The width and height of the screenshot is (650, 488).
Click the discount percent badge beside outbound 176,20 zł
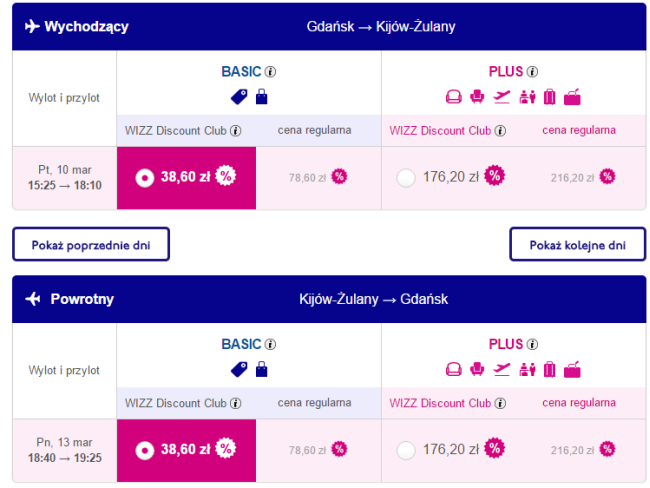coord(494,177)
